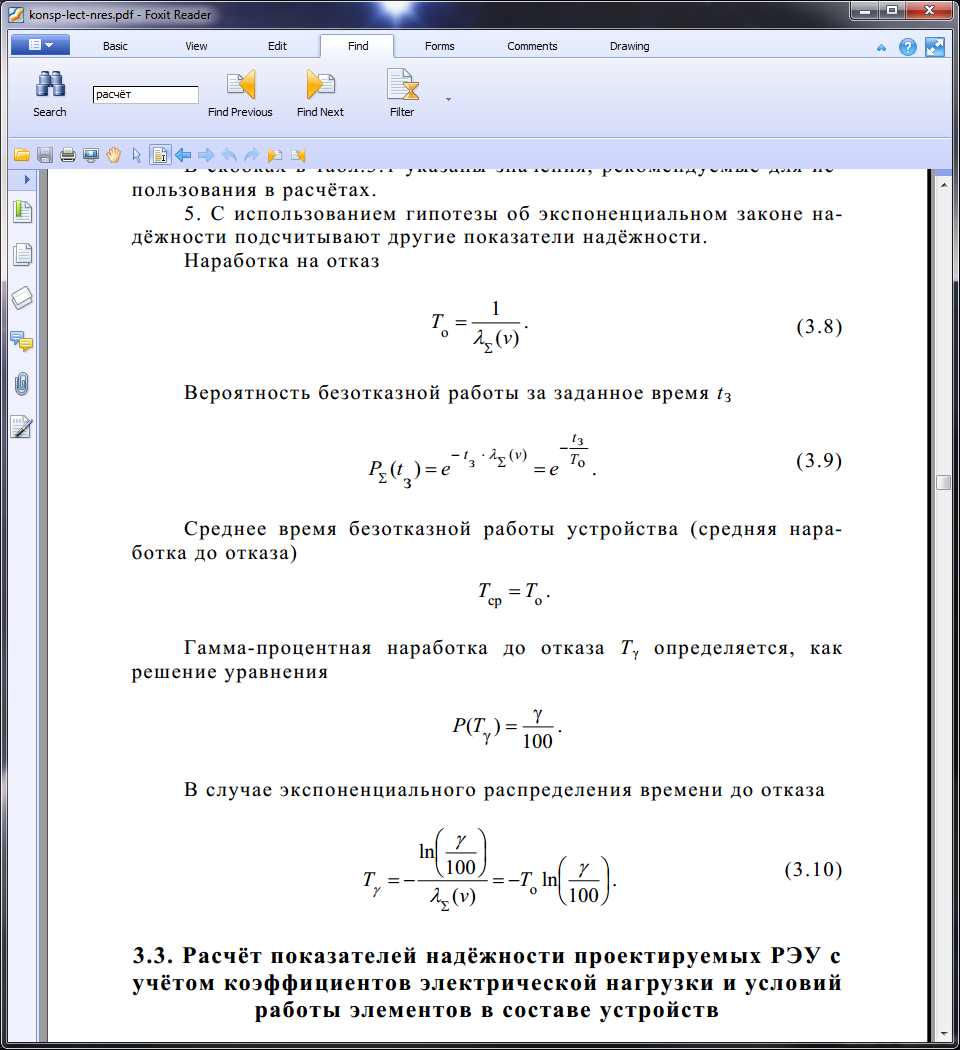Click the section heading 3.3. Расчёт показателей
Screen dimensions: 960x1050
click(x=487, y=982)
